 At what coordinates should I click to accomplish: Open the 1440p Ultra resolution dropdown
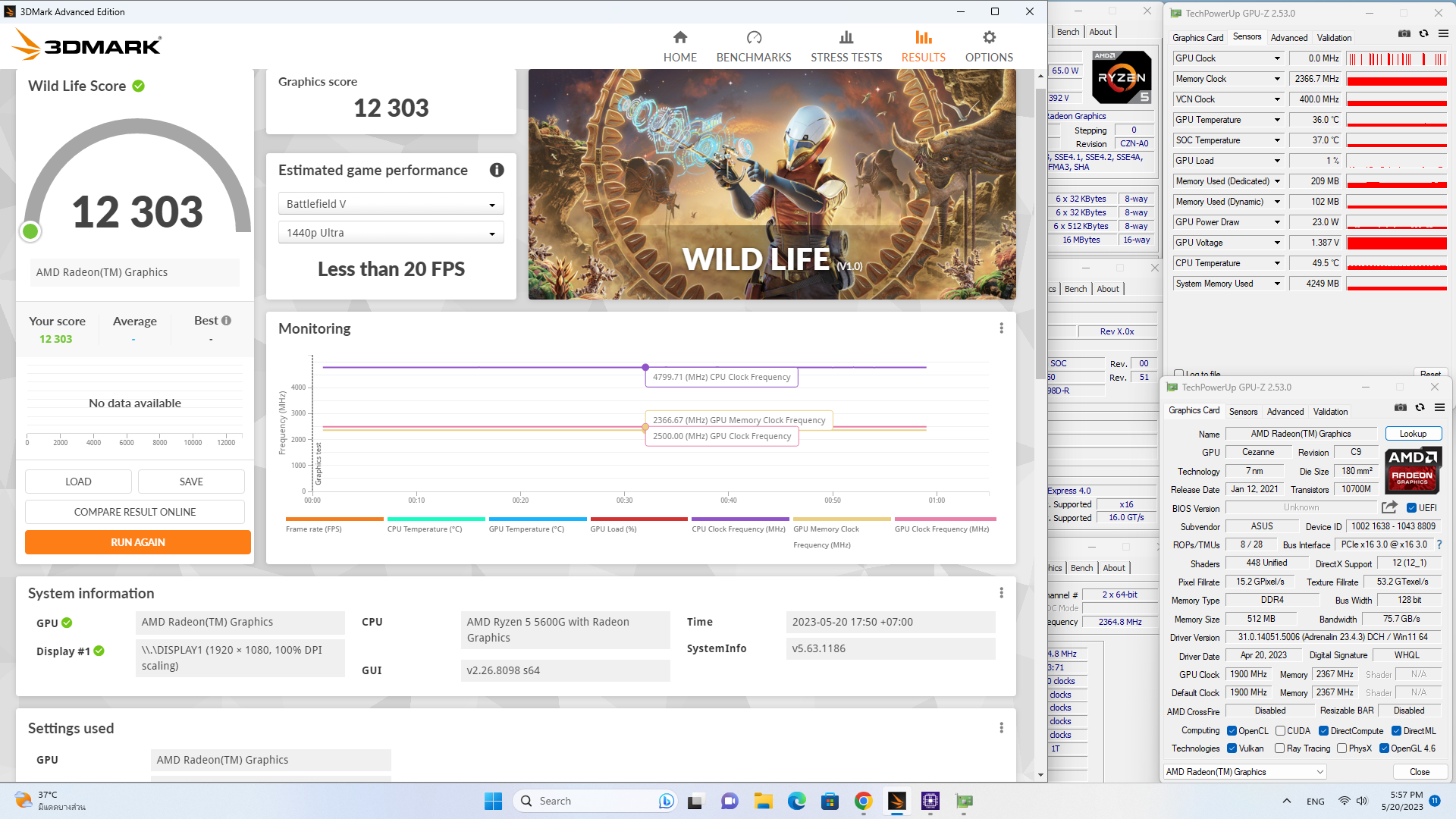click(391, 233)
